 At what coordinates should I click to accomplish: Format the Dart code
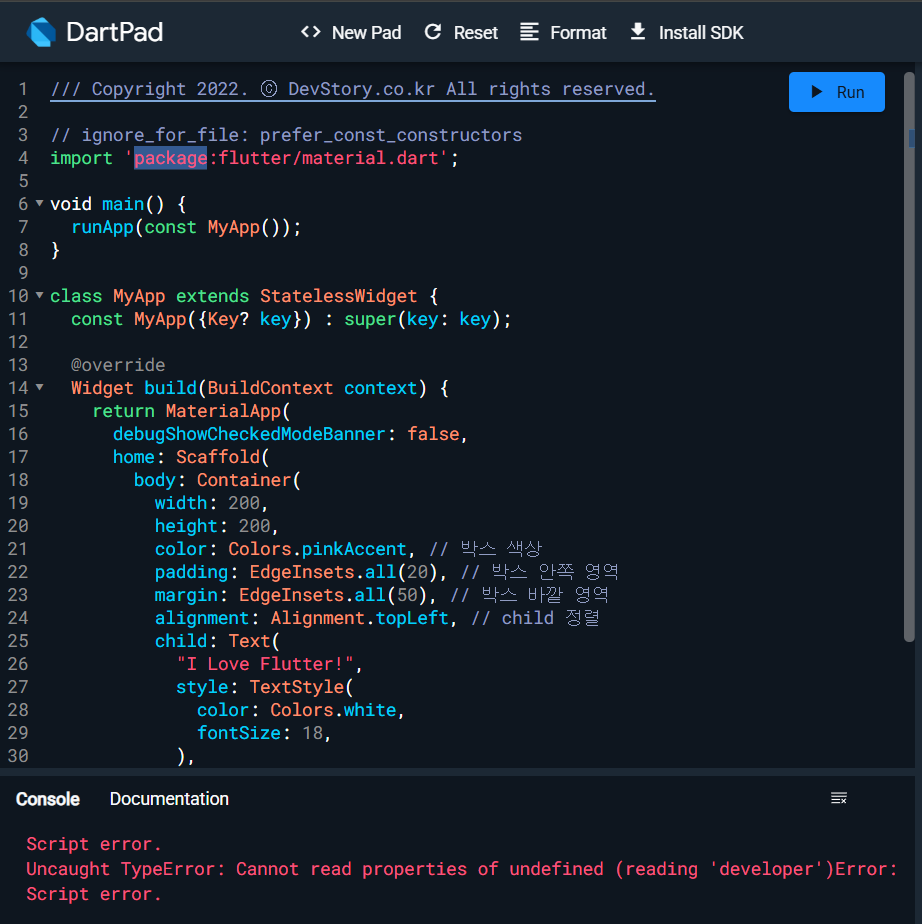pyautogui.click(x=563, y=32)
